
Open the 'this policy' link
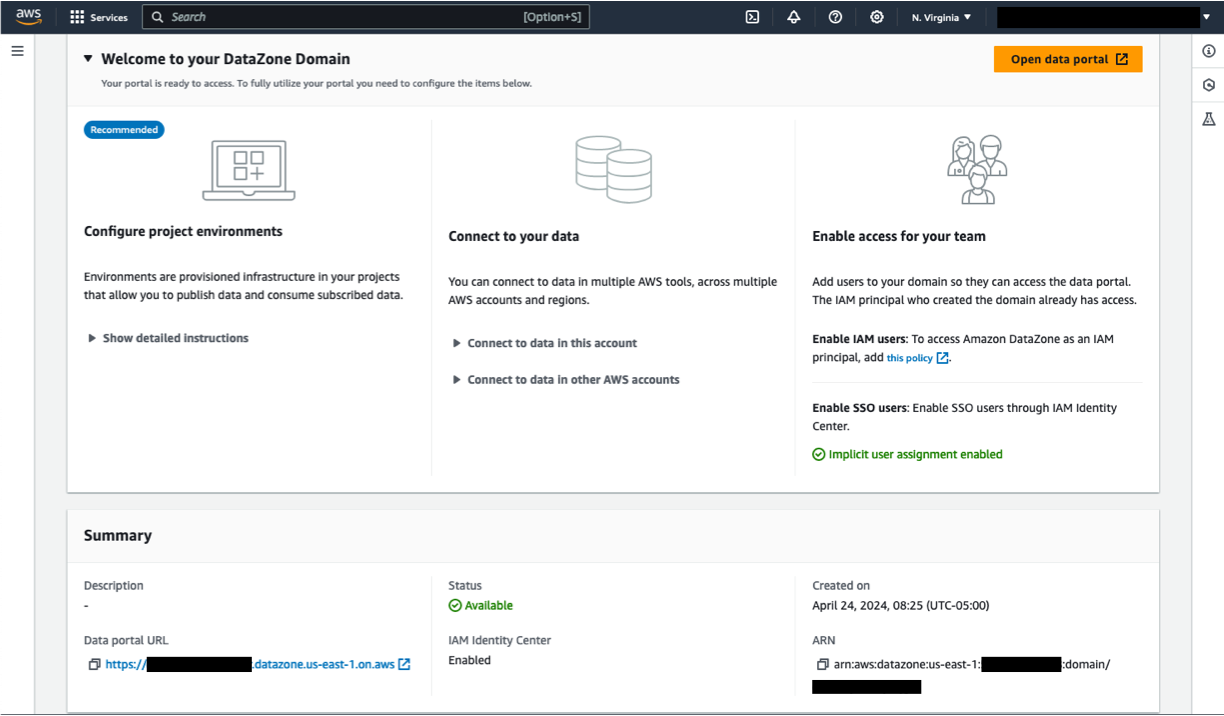(x=910, y=358)
